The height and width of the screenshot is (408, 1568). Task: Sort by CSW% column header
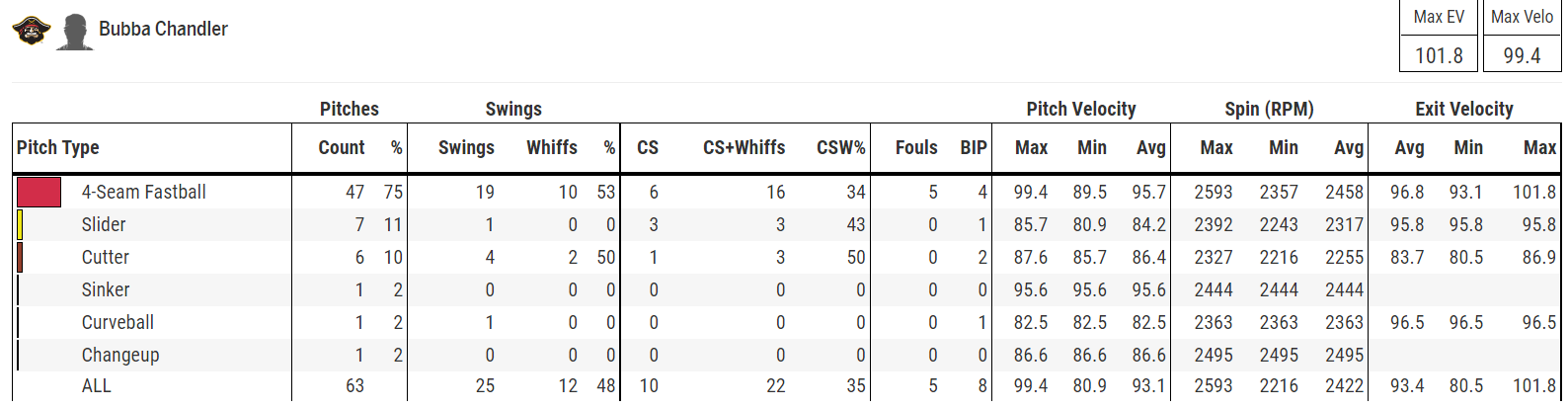pos(840,147)
